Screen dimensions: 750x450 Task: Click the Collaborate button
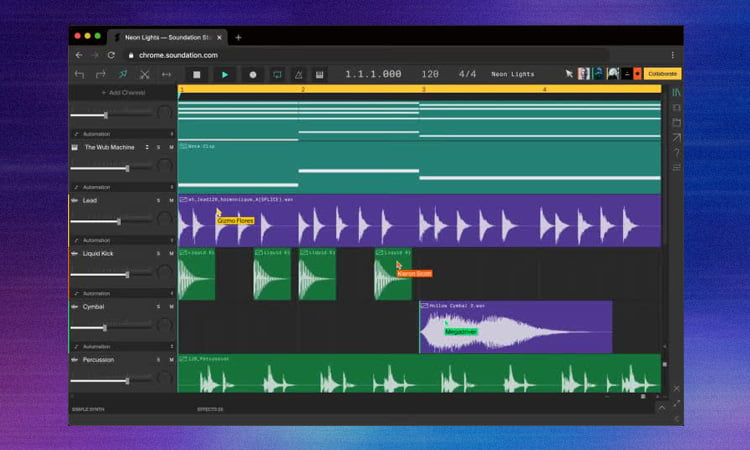coord(662,74)
